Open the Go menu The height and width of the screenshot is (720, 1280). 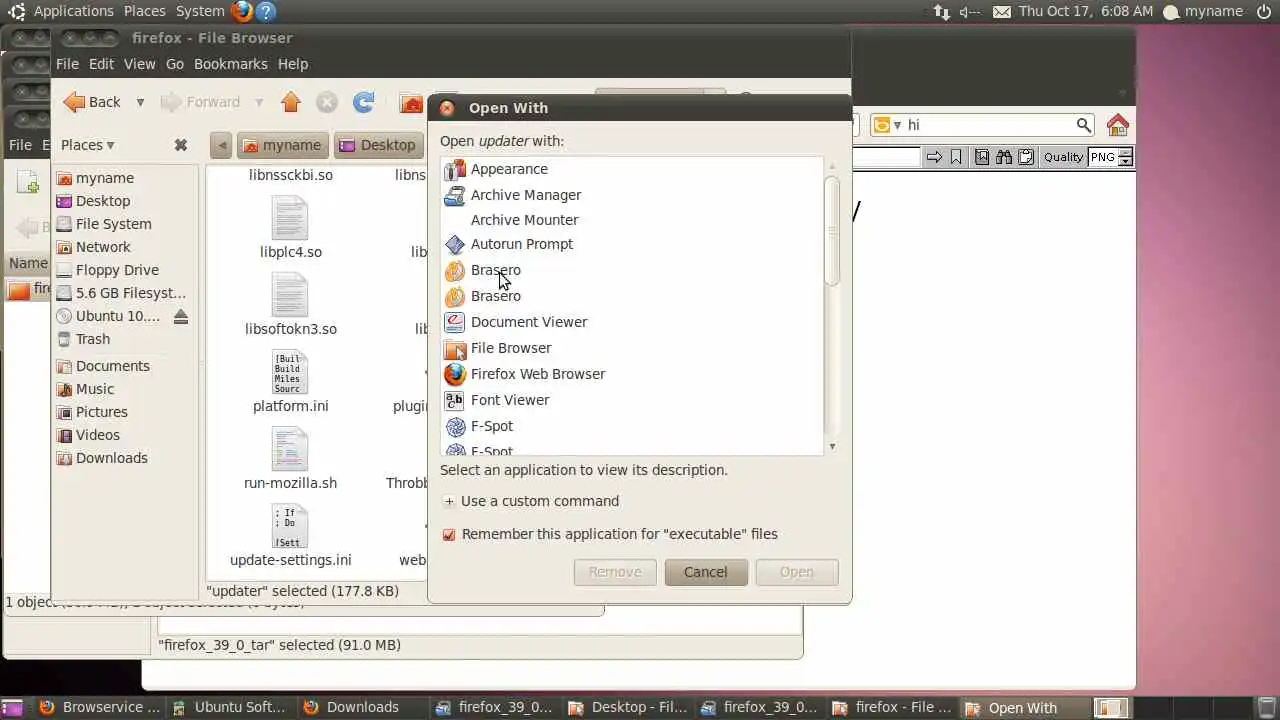coord(175,64)
